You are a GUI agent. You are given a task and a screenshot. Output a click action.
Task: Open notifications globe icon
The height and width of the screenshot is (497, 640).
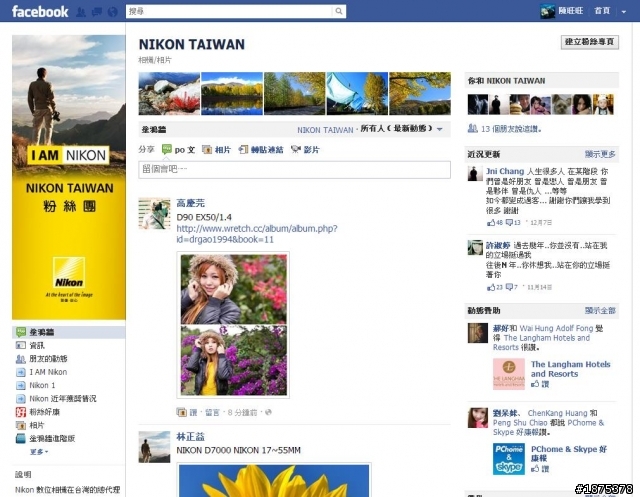coord(113,12)
